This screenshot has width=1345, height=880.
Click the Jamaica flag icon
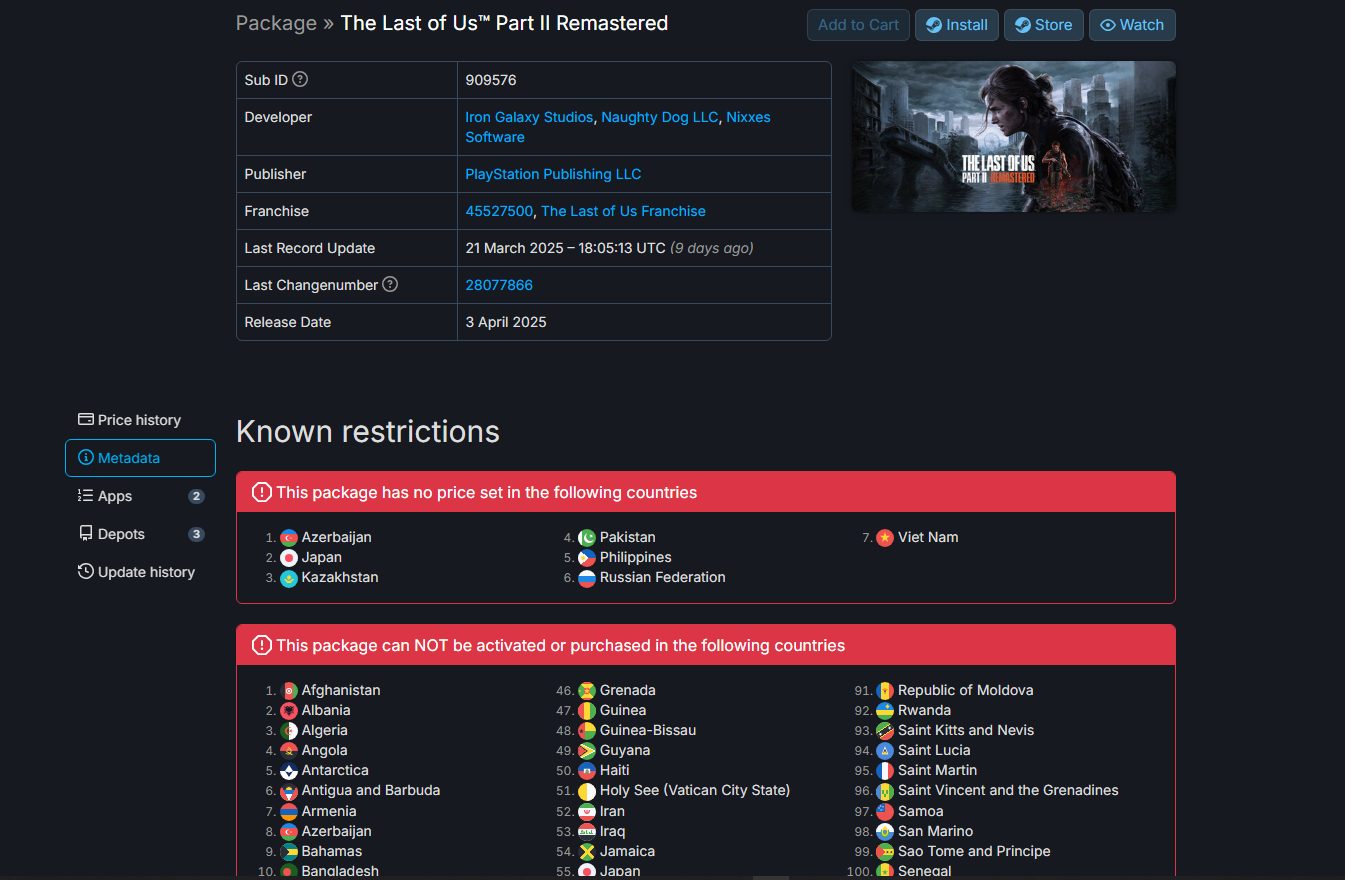(587, 852)
